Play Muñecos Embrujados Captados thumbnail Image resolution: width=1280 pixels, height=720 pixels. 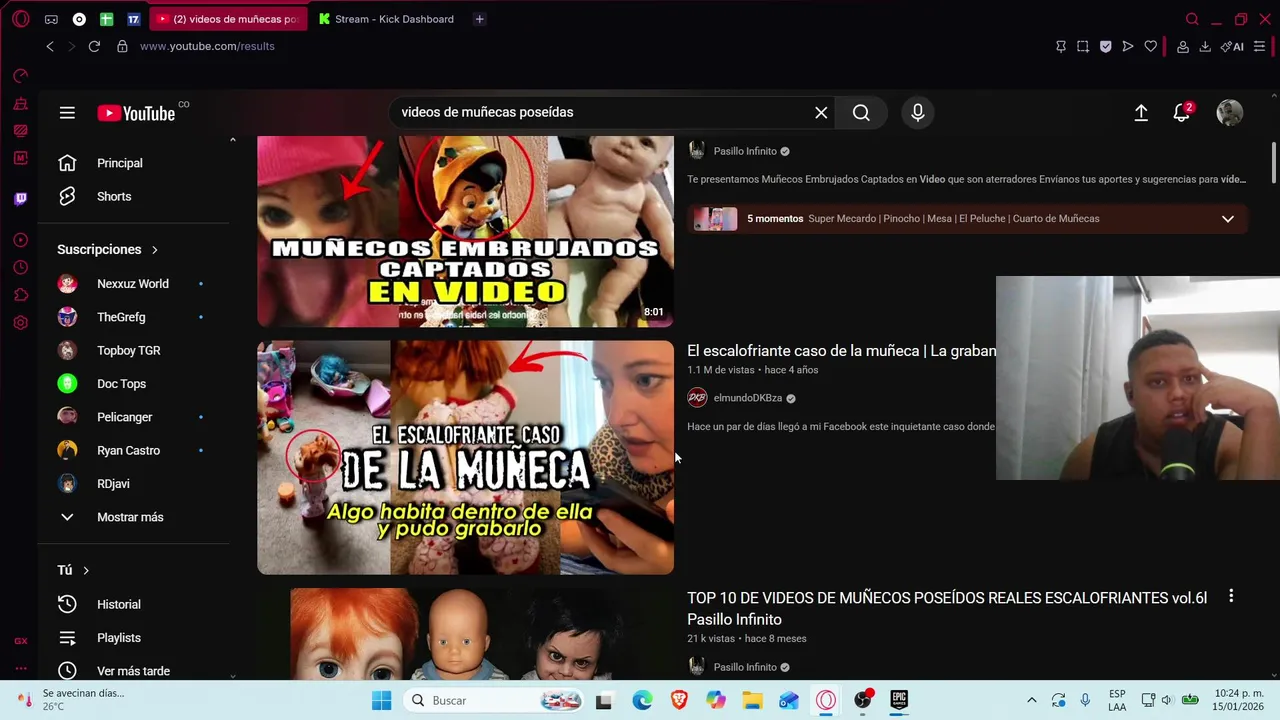pos(465,232)
